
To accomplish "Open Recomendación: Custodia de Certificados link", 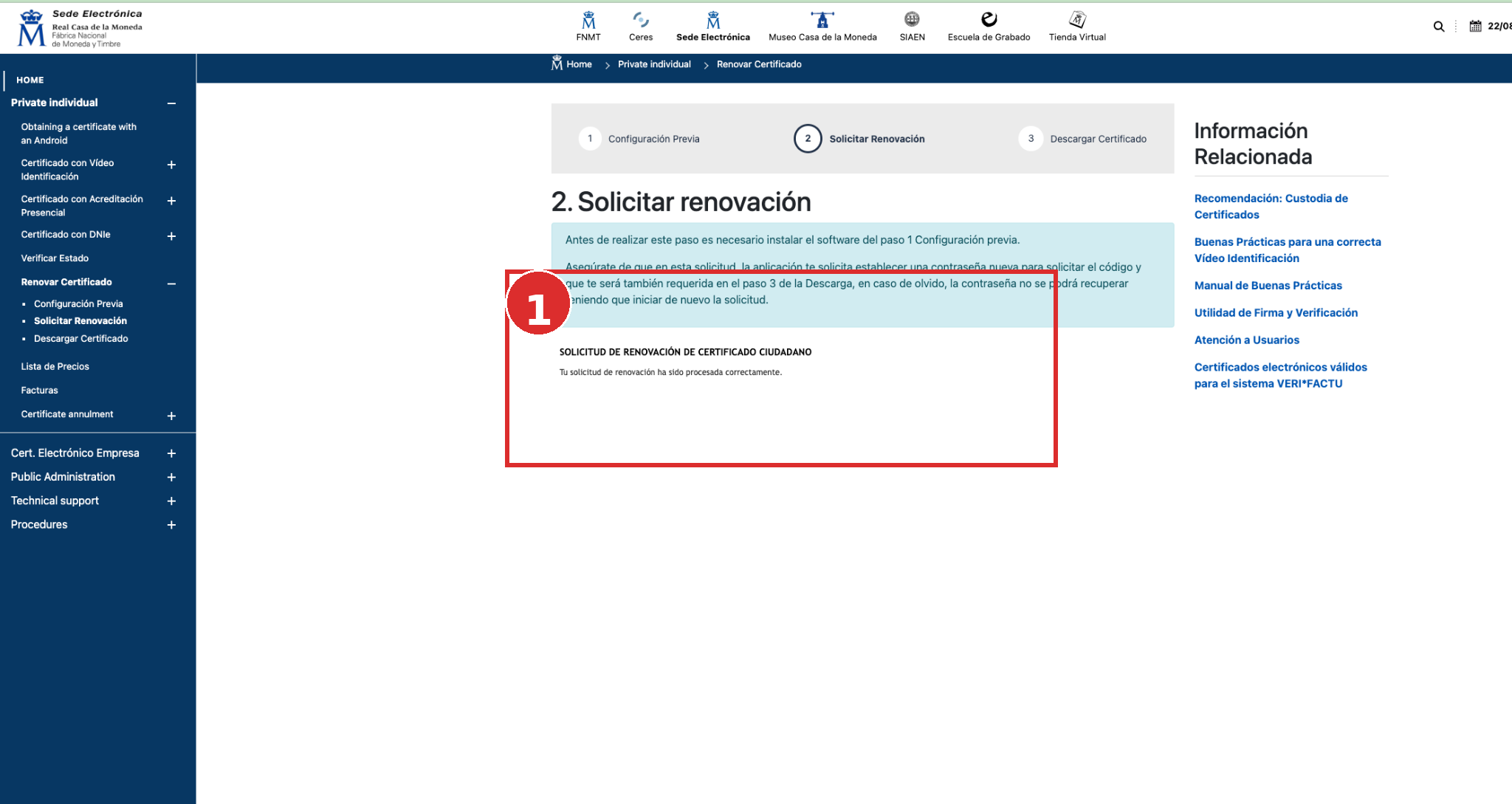I will click(x=1271, y=207).
